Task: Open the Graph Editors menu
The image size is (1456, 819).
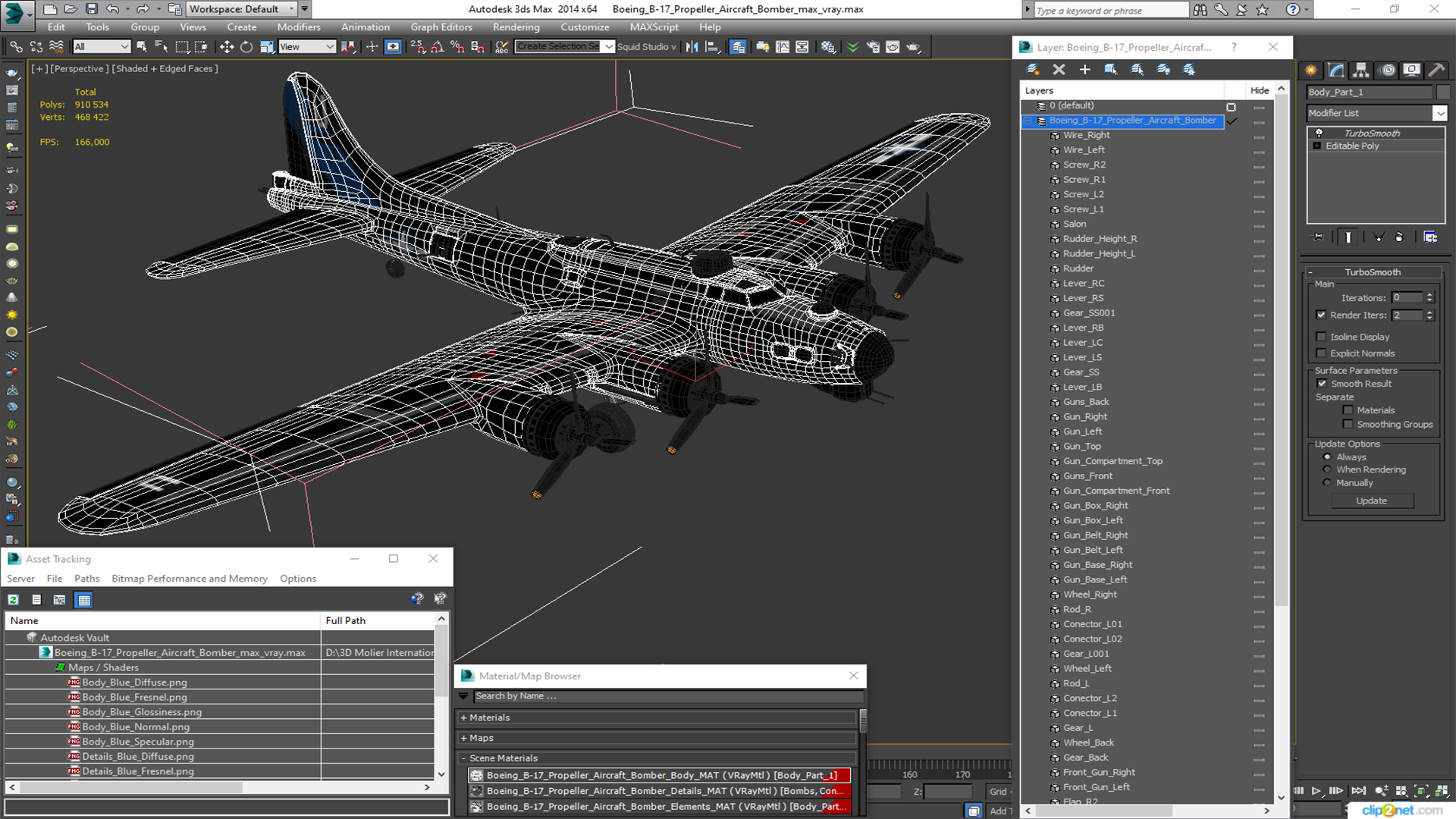Action: [441, 27]
